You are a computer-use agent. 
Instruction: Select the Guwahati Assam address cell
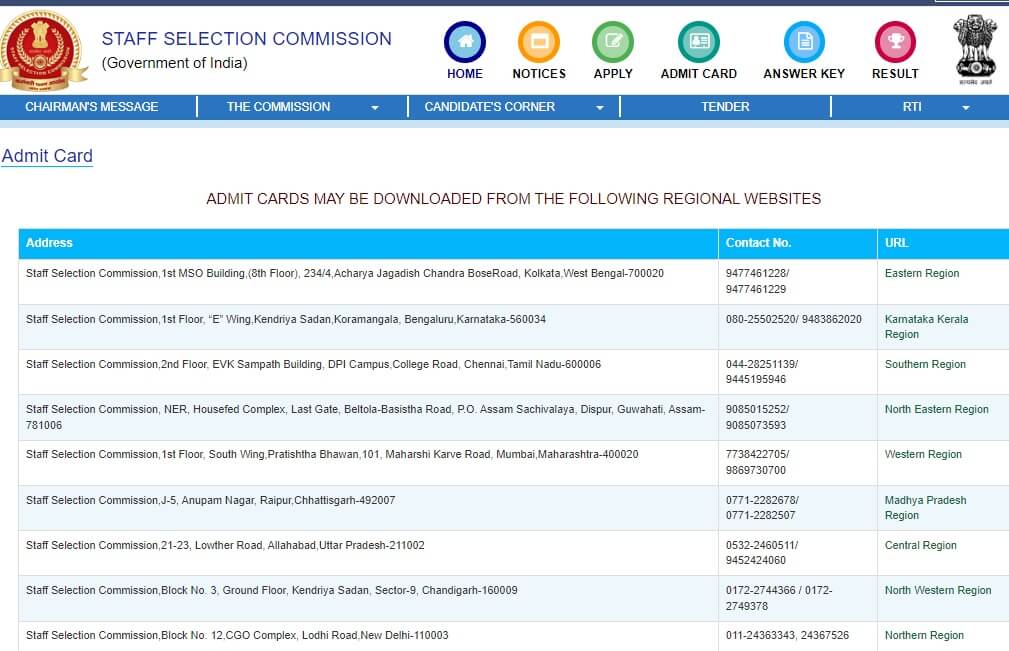[x=366, y=417]
